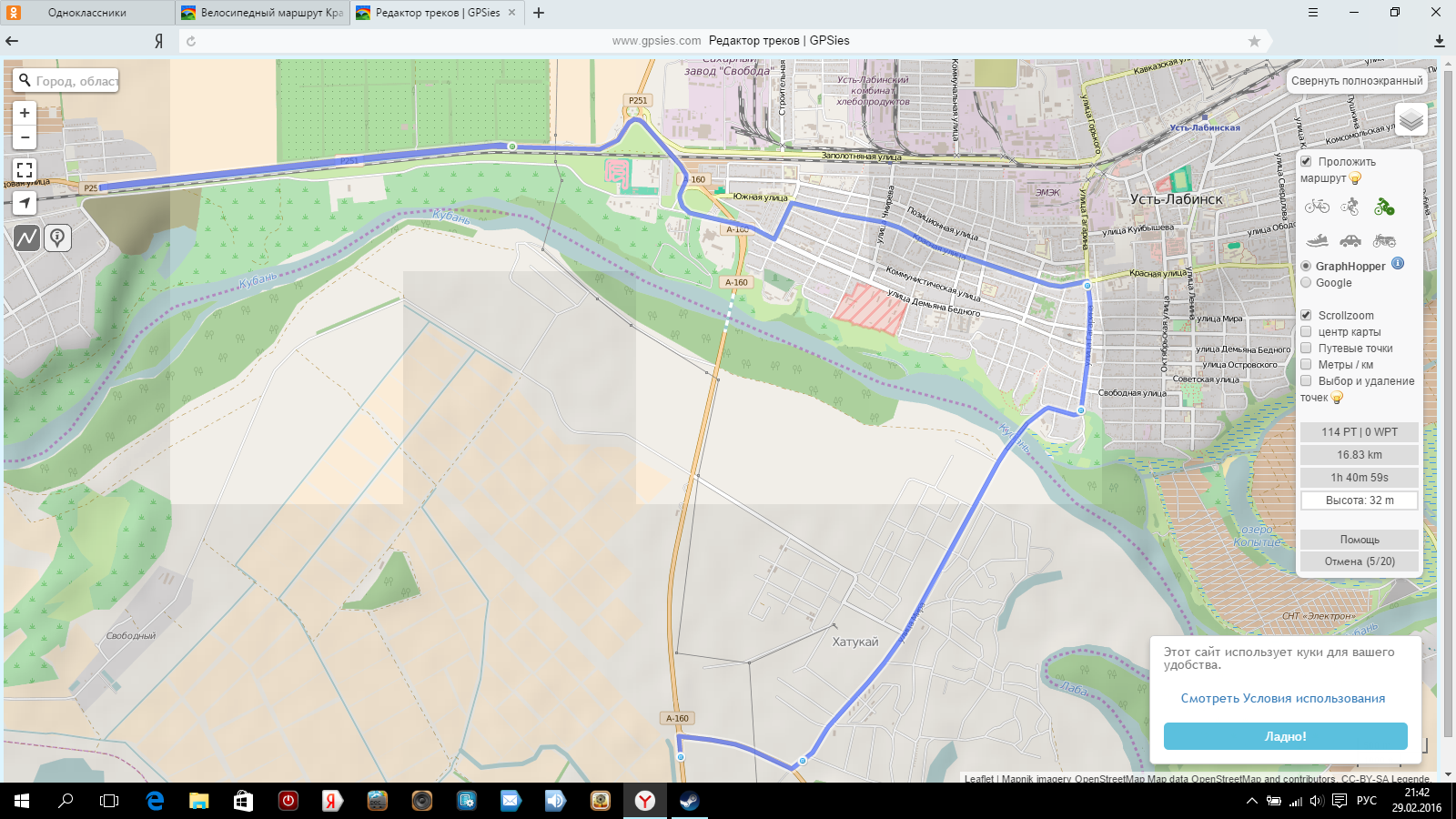Enable the Путевые точки checkbox

click(x=1306, y=348)
